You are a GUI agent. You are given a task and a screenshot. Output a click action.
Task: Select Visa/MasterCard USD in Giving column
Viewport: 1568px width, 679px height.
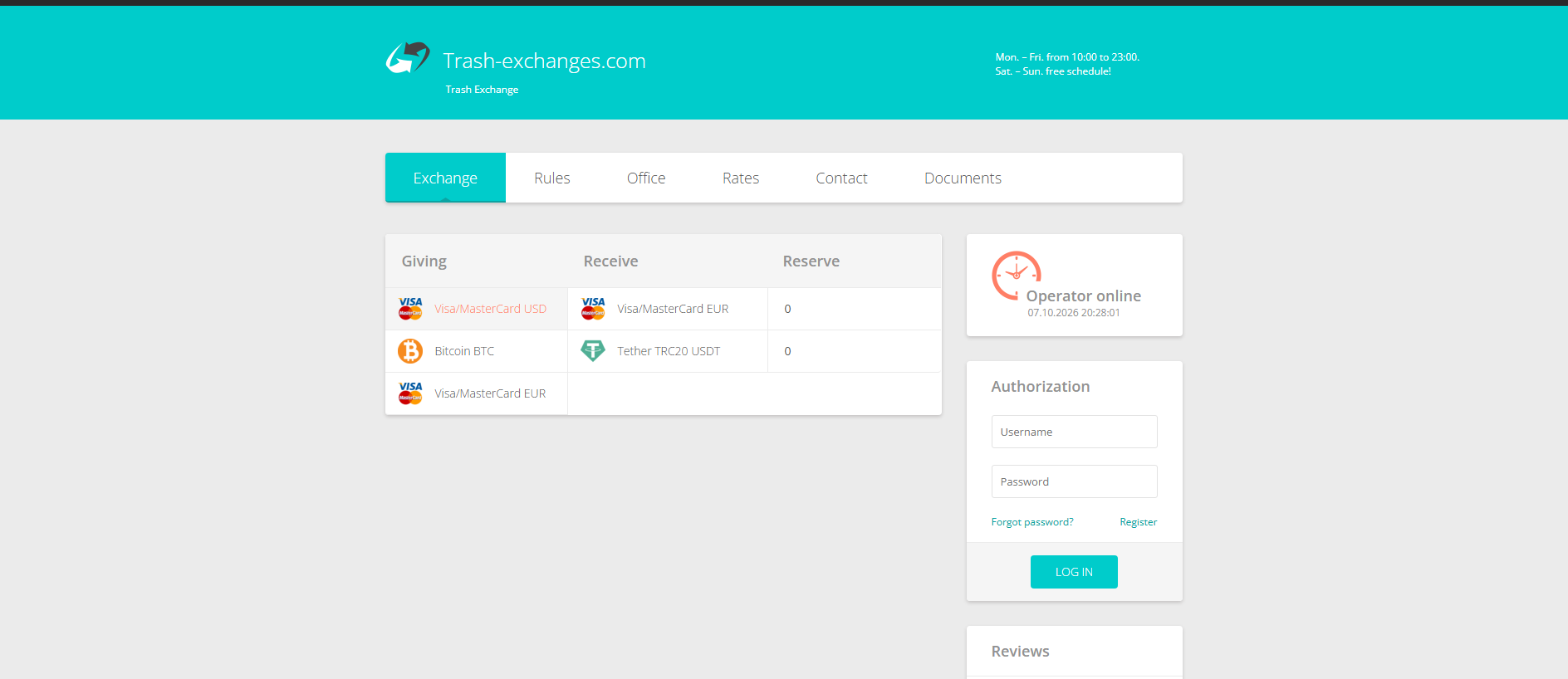(477, 309)
